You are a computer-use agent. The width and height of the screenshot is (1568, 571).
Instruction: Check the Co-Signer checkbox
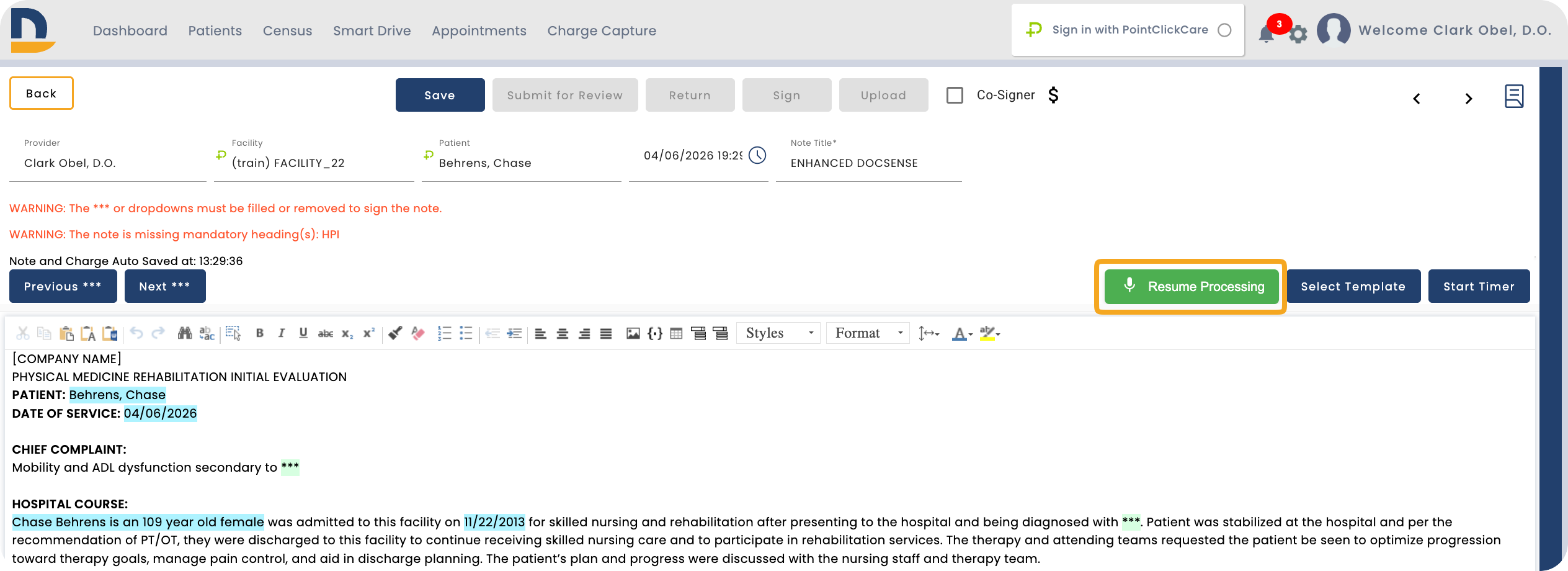955,95
